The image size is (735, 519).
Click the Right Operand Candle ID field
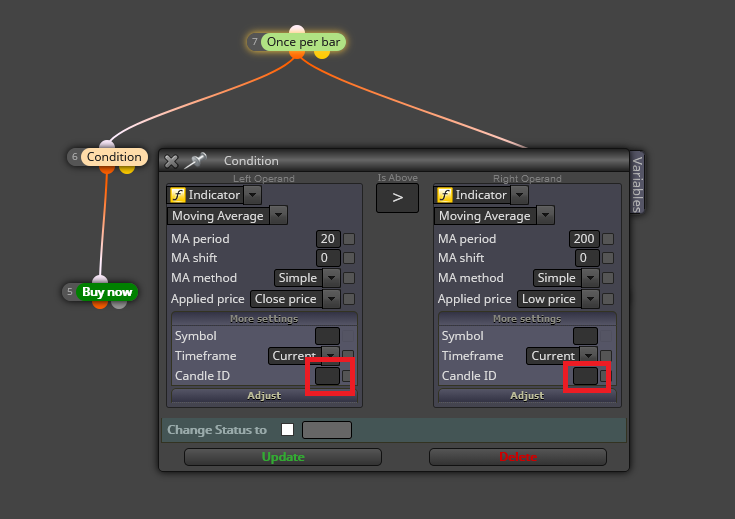585,376
